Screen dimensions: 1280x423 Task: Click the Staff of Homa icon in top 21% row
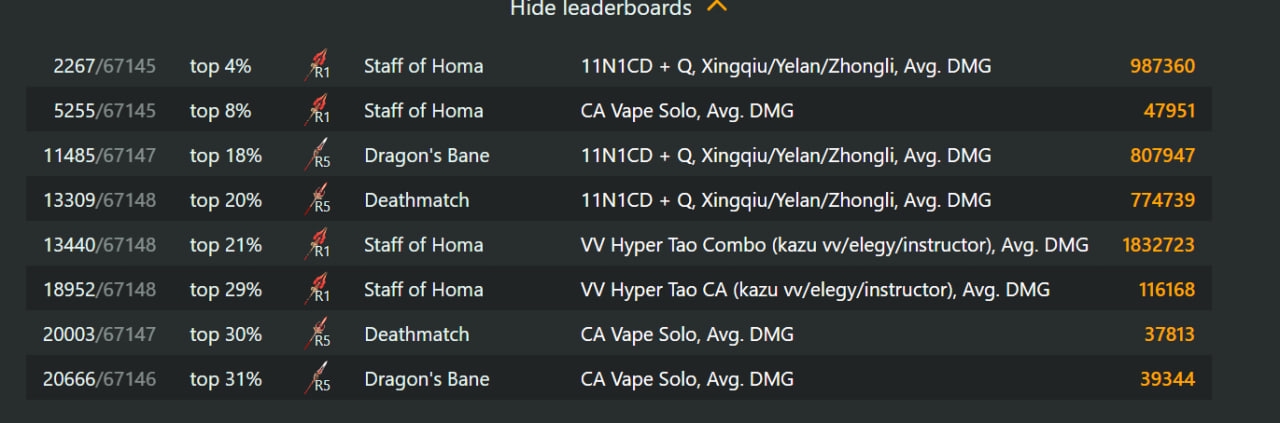tap(317, 244)
